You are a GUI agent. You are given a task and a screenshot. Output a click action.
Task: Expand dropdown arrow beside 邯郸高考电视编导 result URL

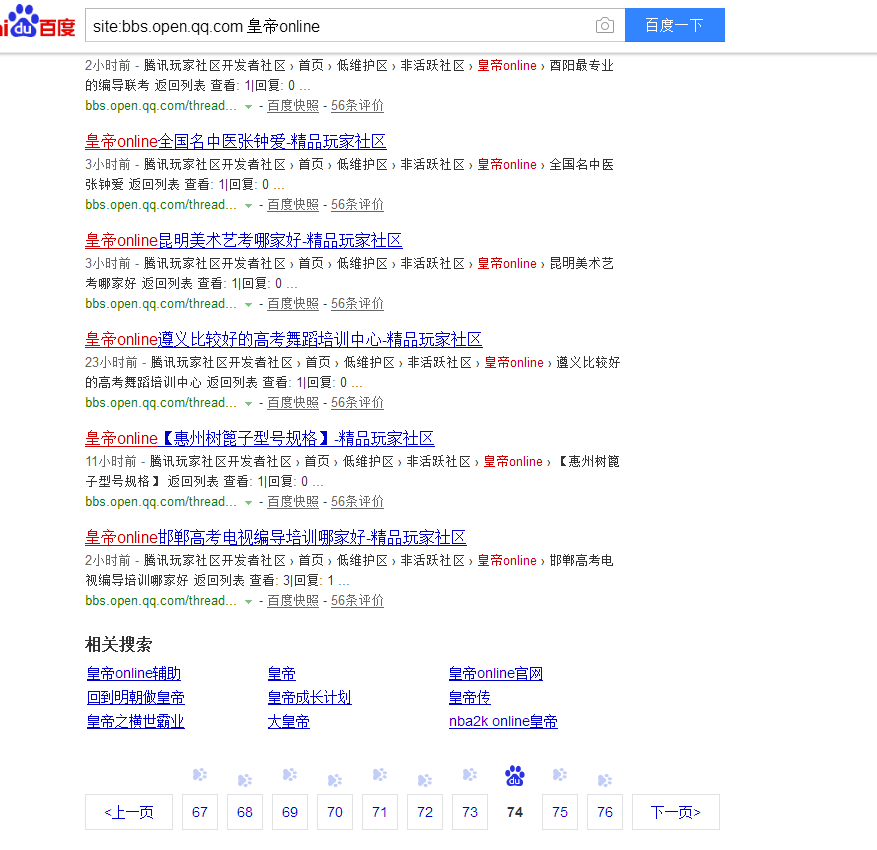(x=248, y=602)
